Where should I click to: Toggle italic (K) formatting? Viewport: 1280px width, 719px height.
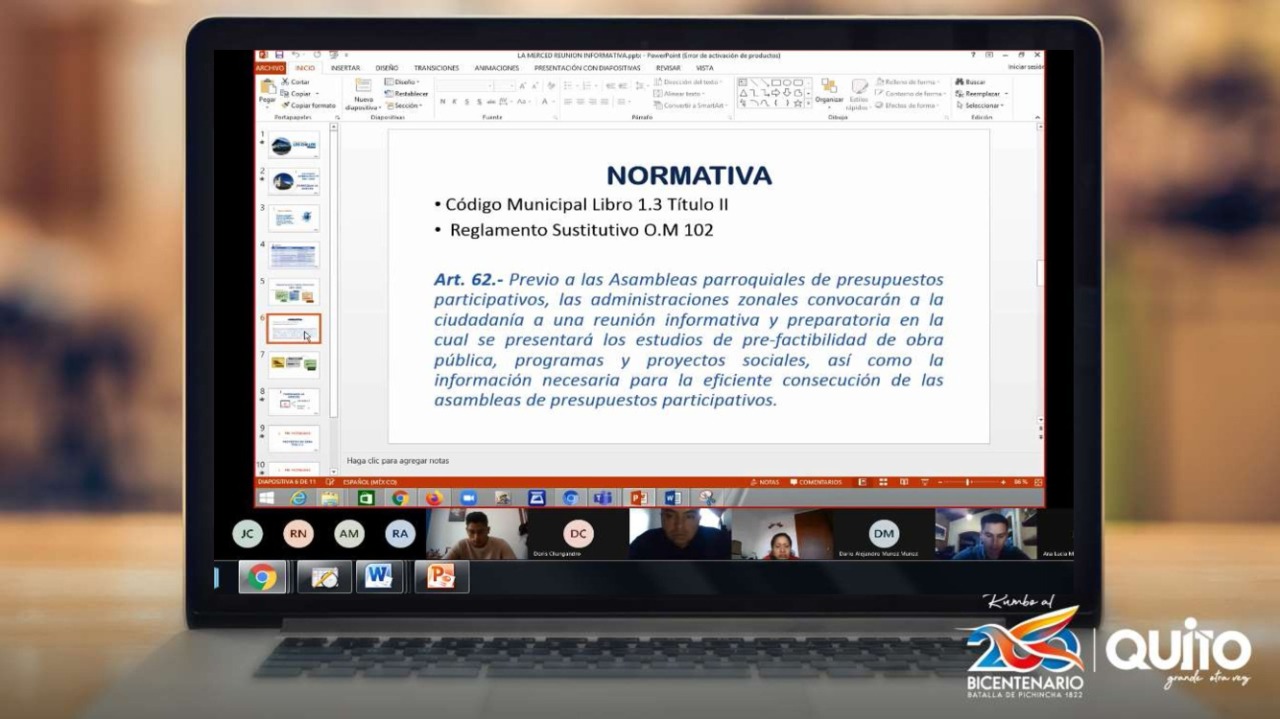453,102
